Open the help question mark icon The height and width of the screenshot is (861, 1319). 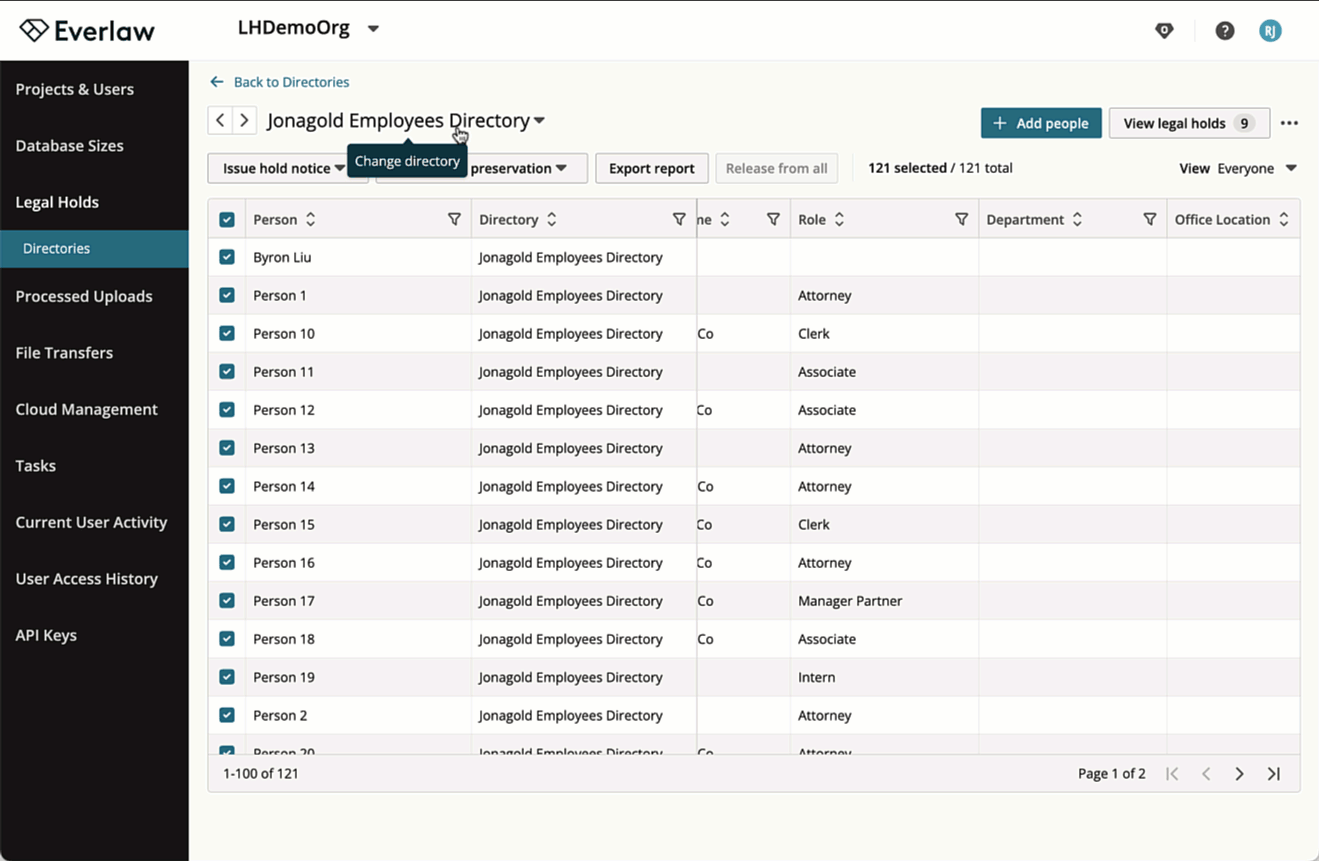(x=1224, y=31)
